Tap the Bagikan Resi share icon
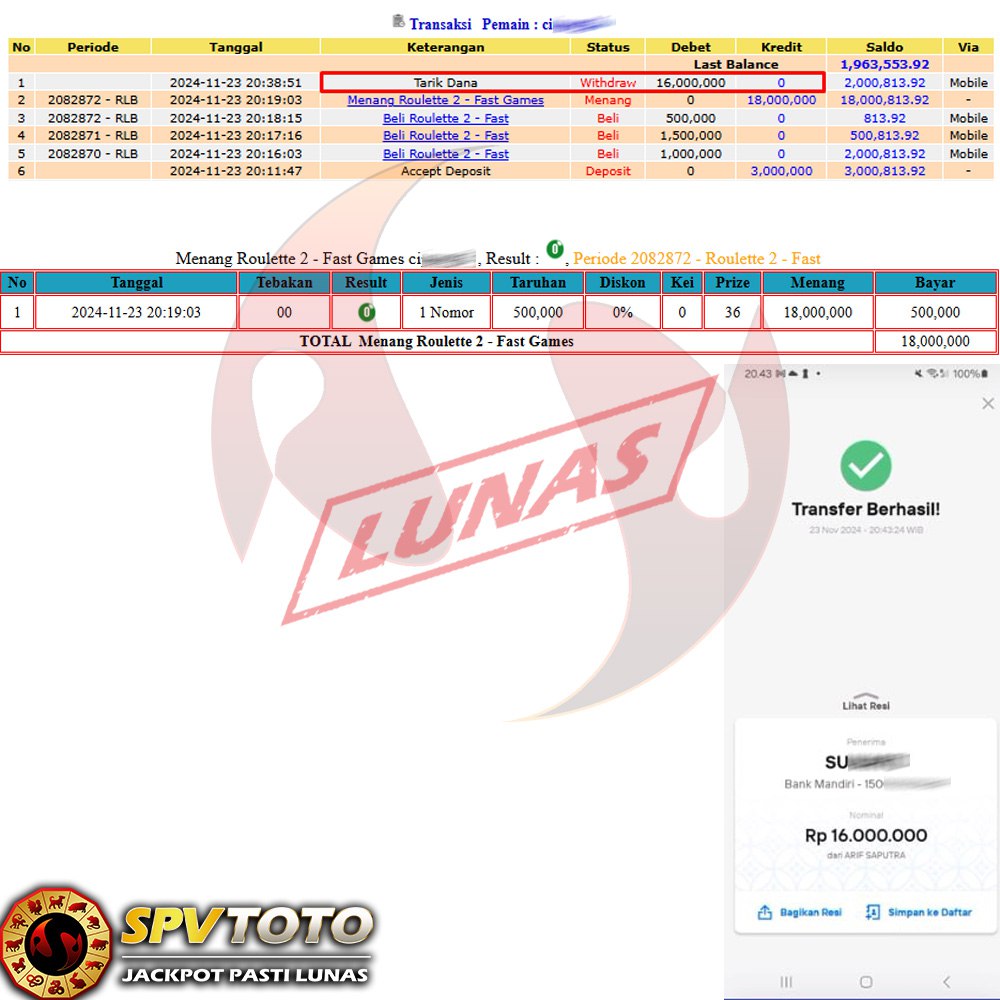 [x=766, y=912]
